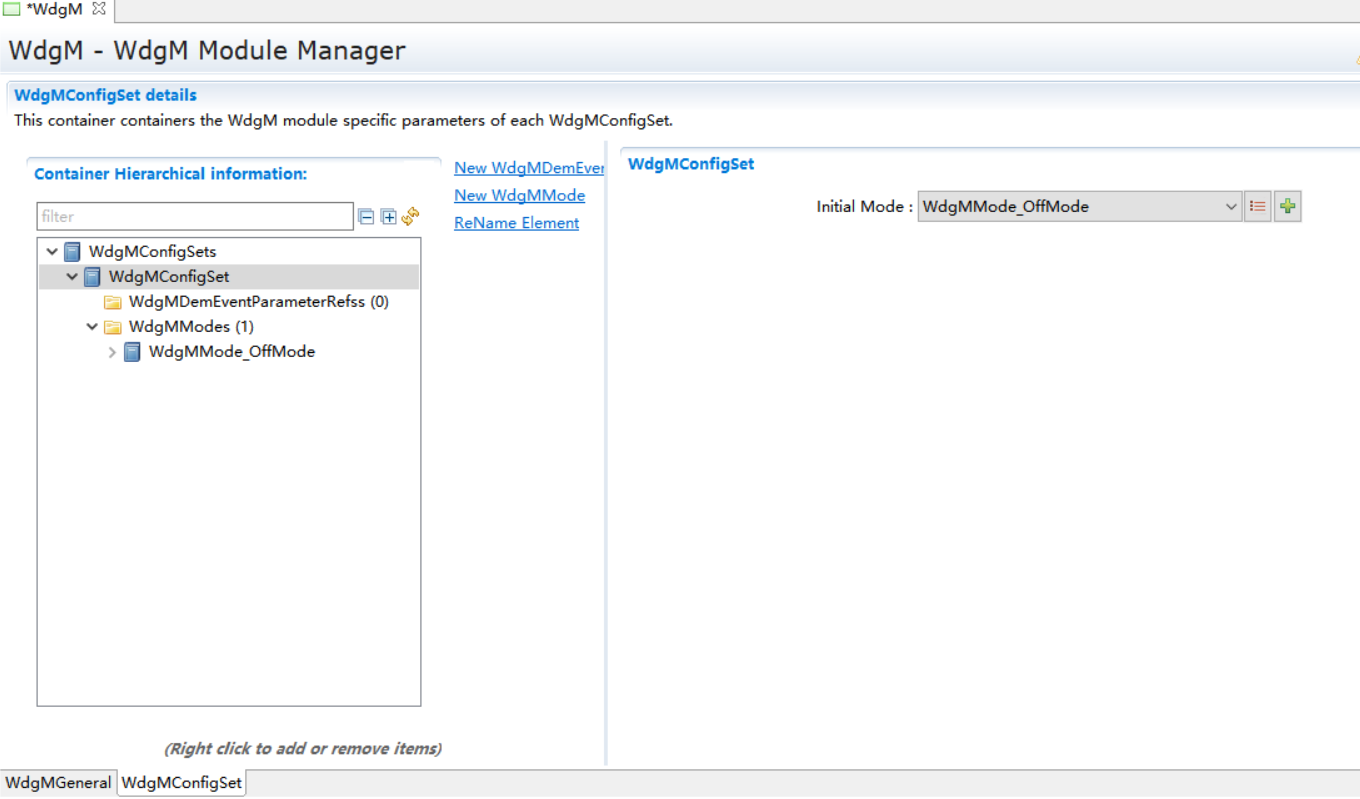Viewport: 1360px width, 799px height.
Task: Click the green plus icon beside Initial Mode
Action: tap(1288, 207)
